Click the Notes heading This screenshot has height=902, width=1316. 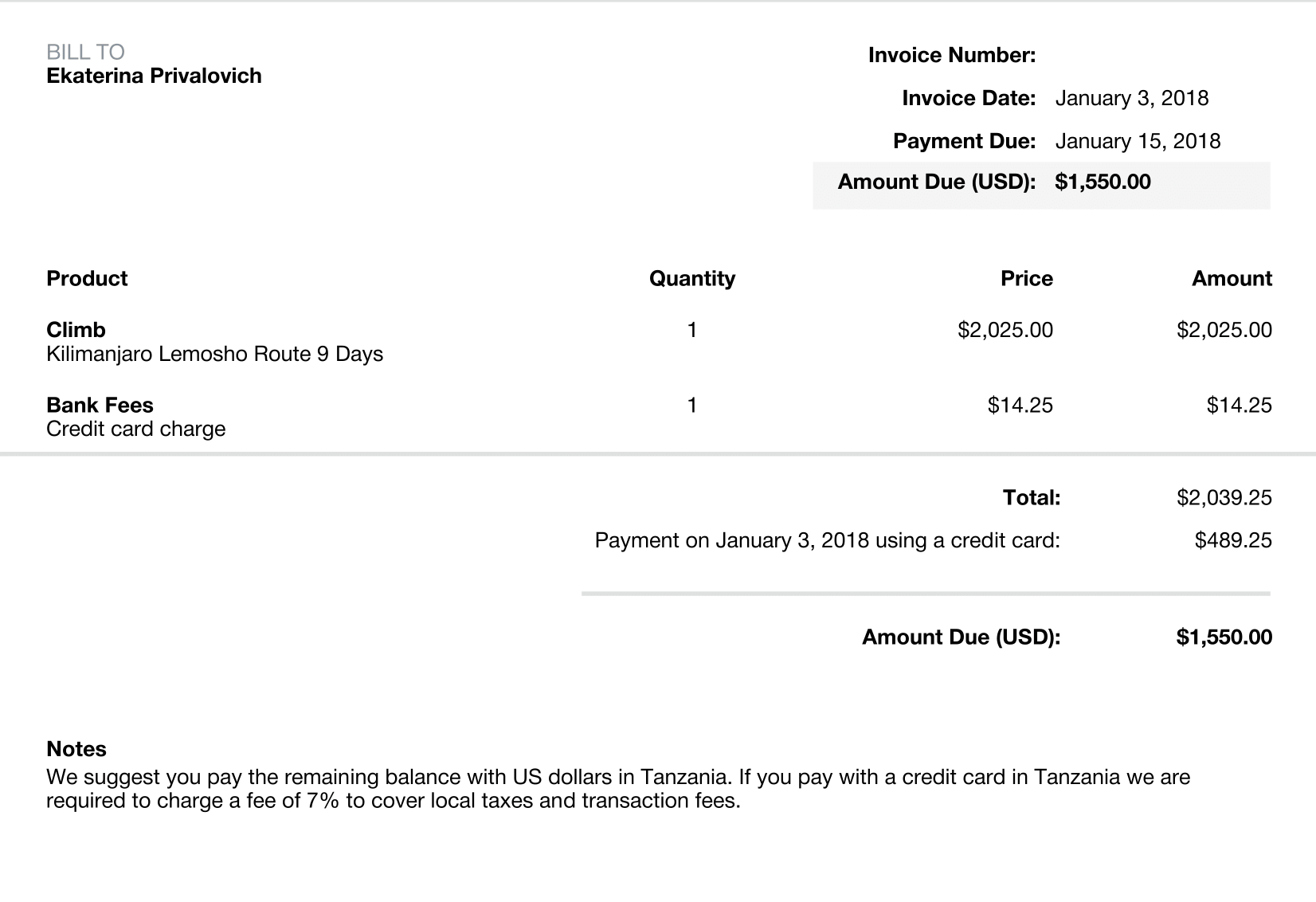(76, 749)
